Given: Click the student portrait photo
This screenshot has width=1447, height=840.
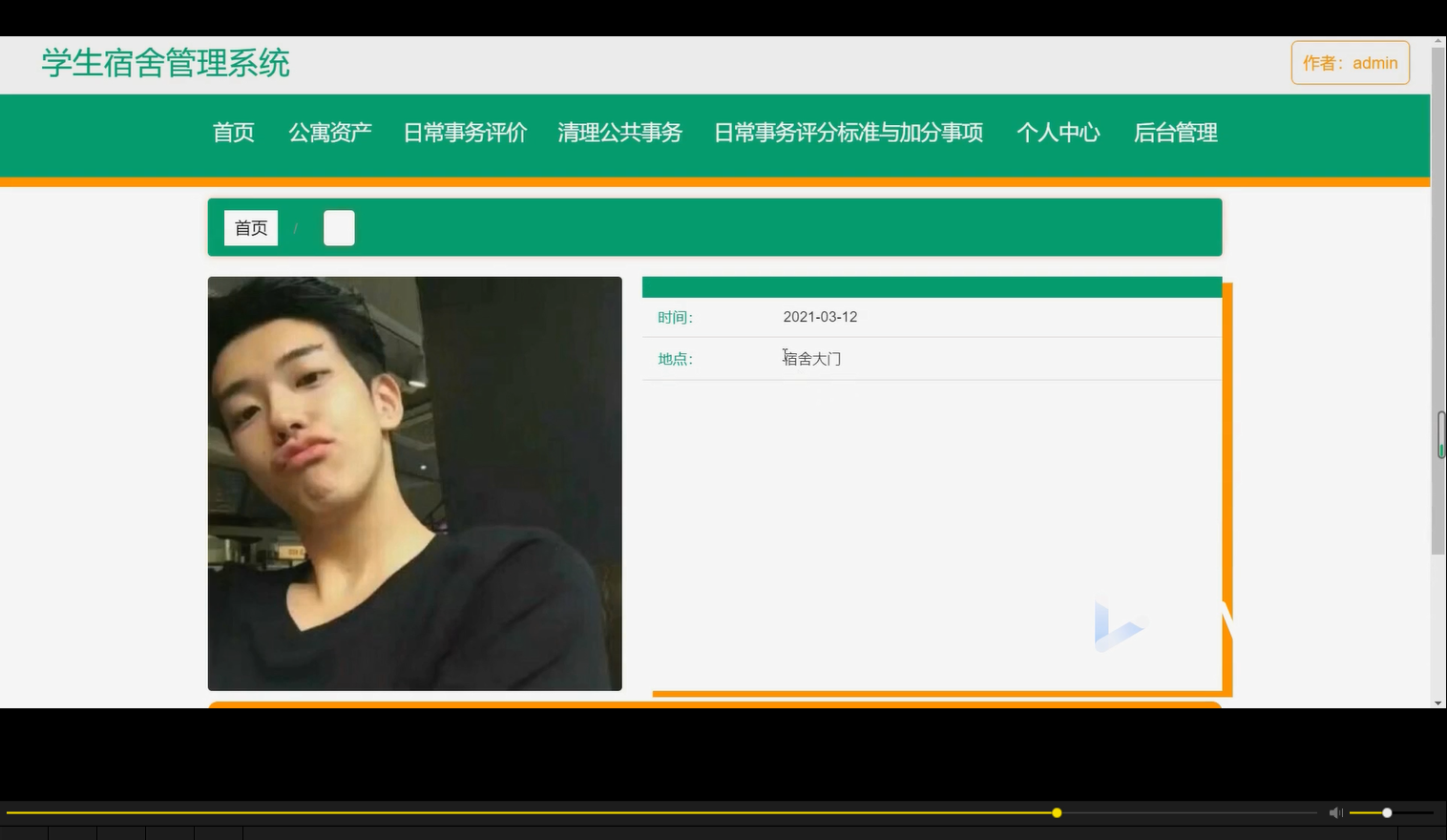Looking at the screenshot, I should click(x=414, y=483).
